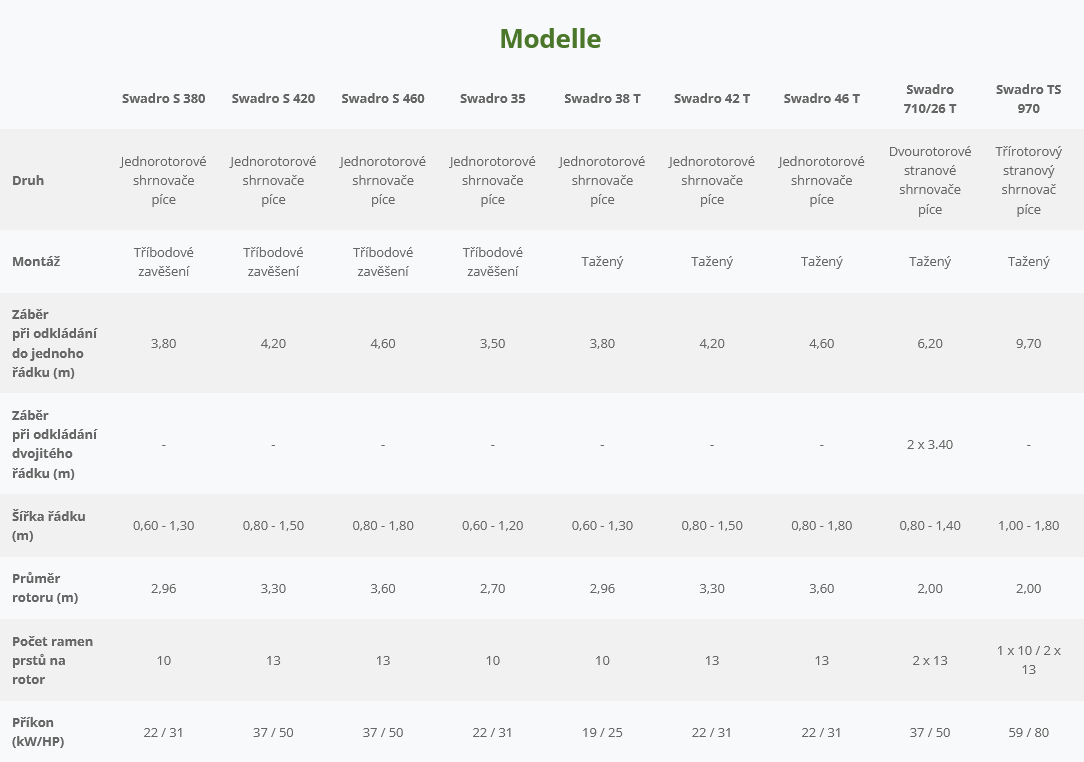Click the Šířka řádku (m) row label

point(48,526)
